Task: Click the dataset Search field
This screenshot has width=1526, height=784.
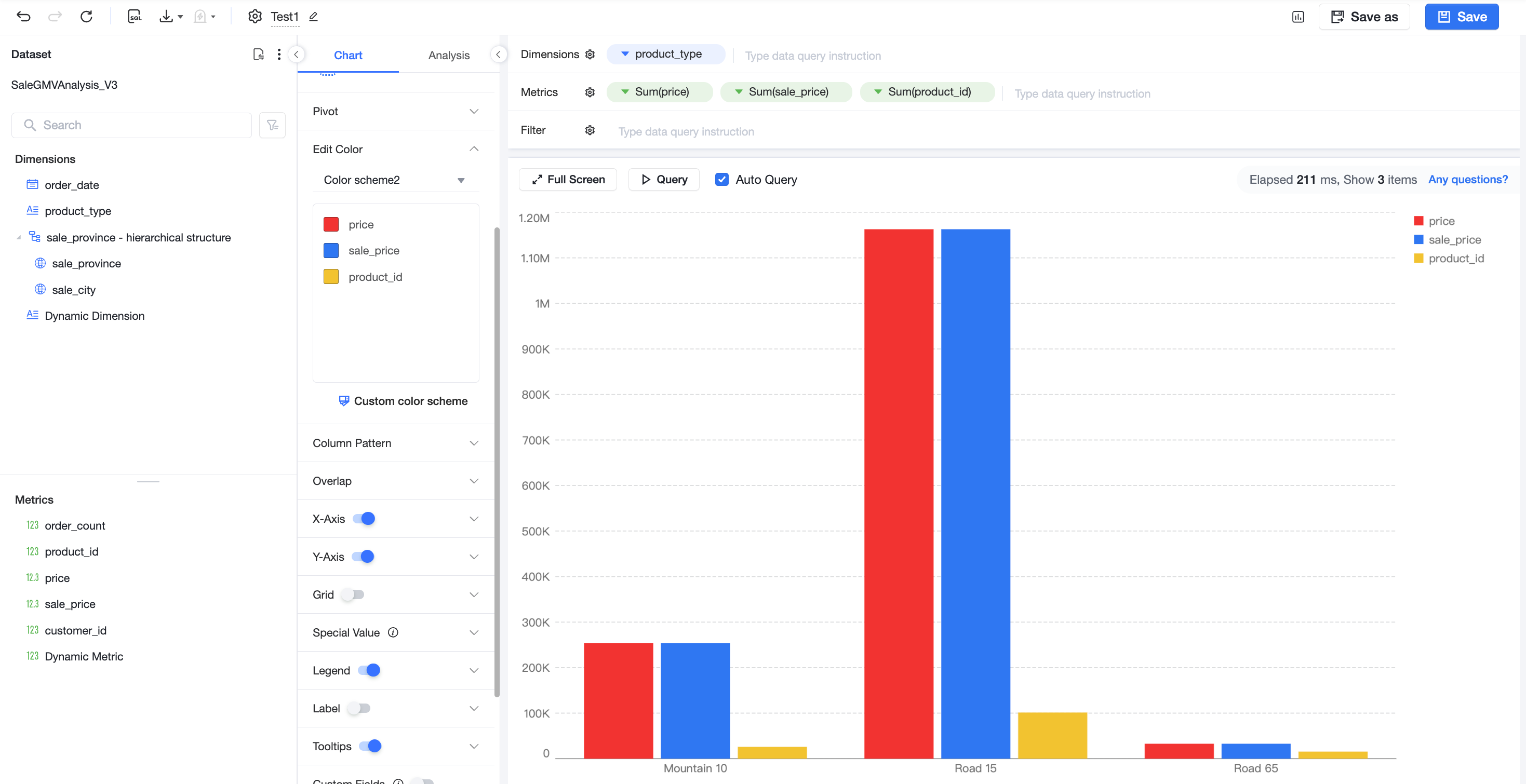Action: (131, 125)
